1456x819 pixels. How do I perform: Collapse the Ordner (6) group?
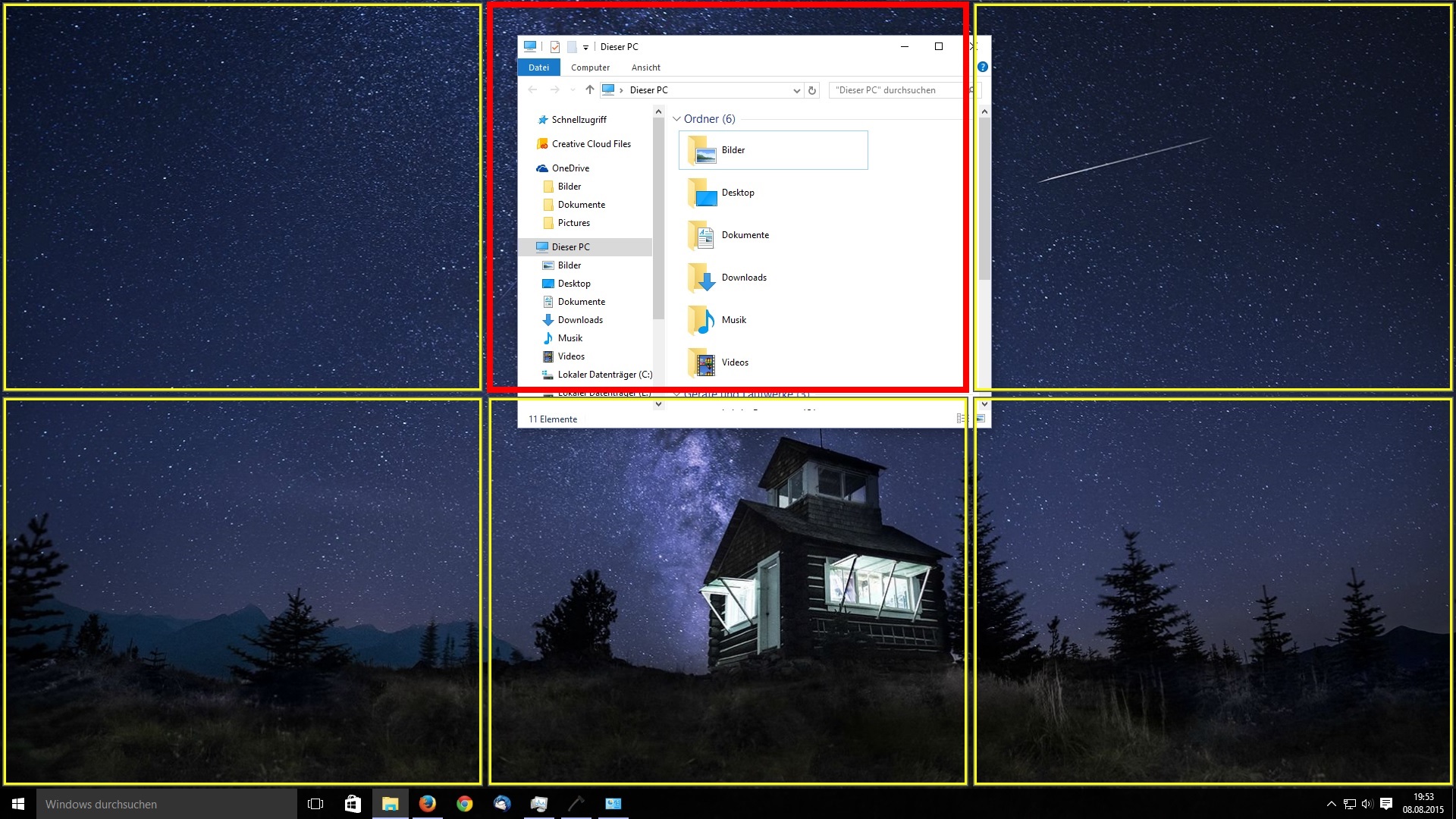(676, 119)
